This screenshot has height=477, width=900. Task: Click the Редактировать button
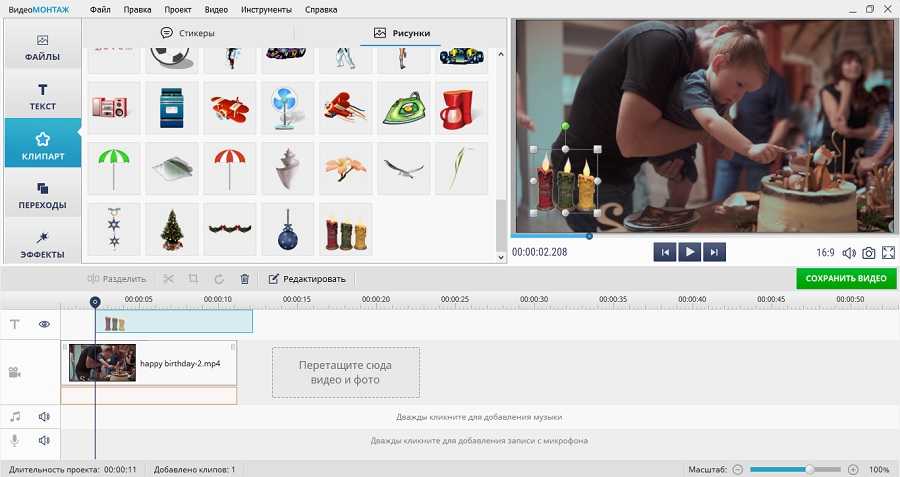click(x=306, y=278)
